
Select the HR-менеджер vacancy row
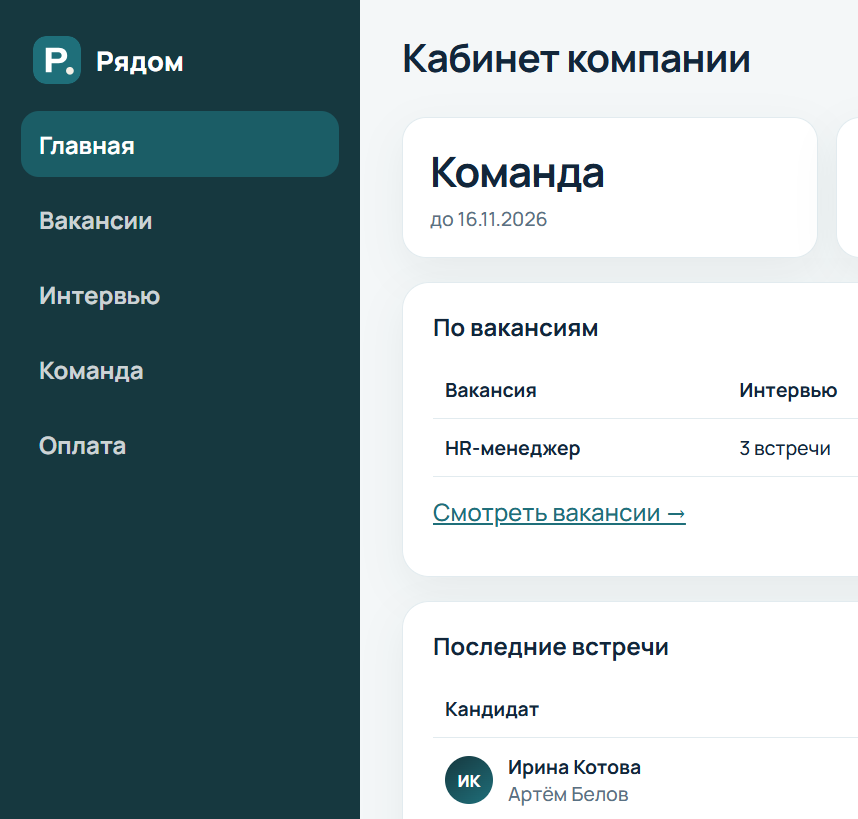click(x=645, y=448)
